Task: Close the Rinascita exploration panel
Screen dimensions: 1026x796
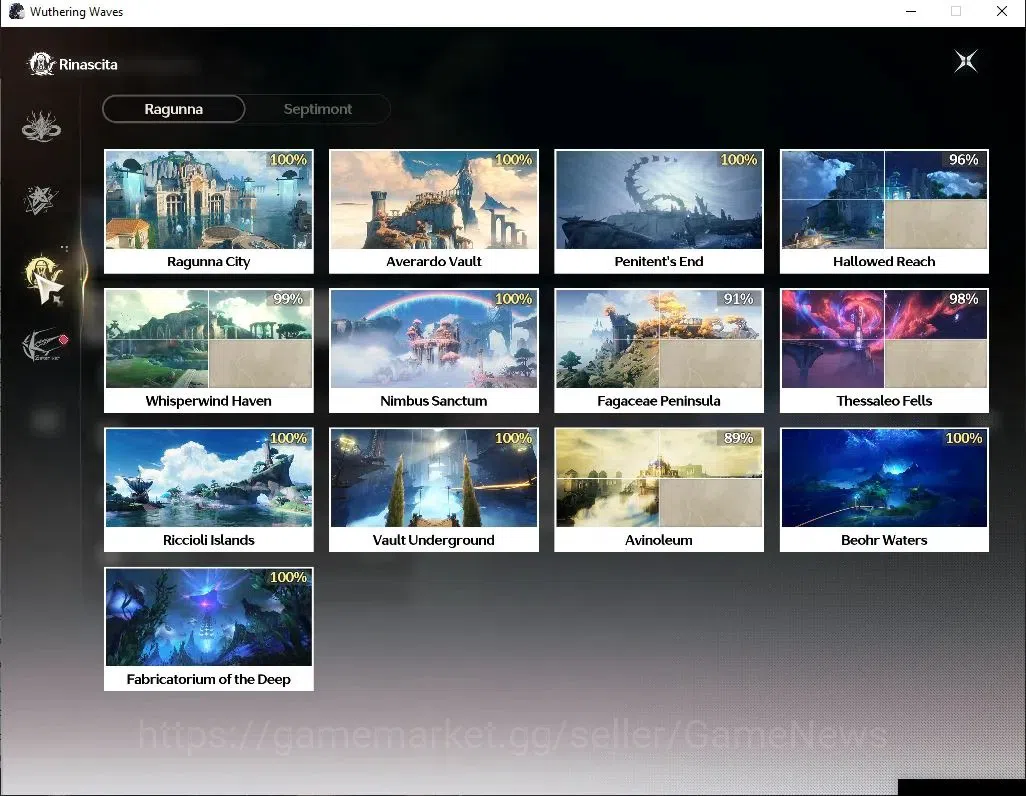Action: tap(966, 62)
